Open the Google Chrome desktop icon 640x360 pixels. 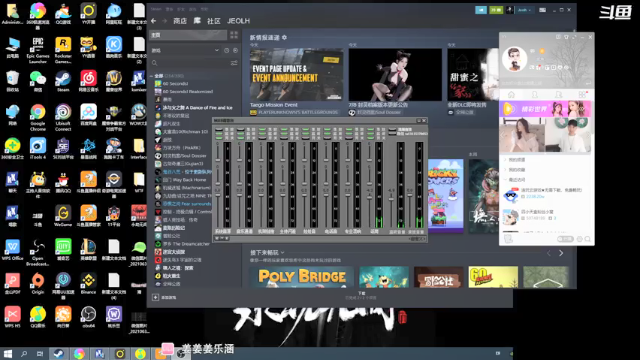click(38, 117)
